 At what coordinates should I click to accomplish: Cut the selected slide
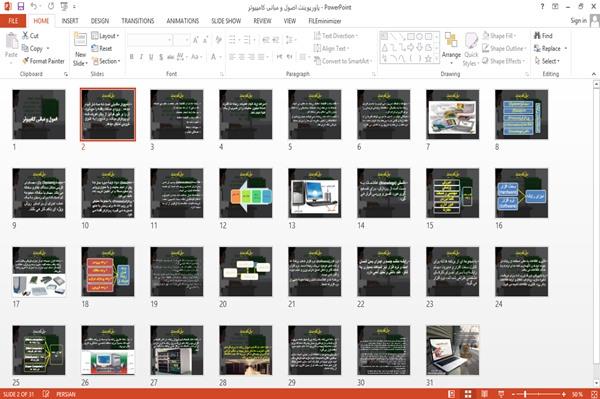(30, 36)
